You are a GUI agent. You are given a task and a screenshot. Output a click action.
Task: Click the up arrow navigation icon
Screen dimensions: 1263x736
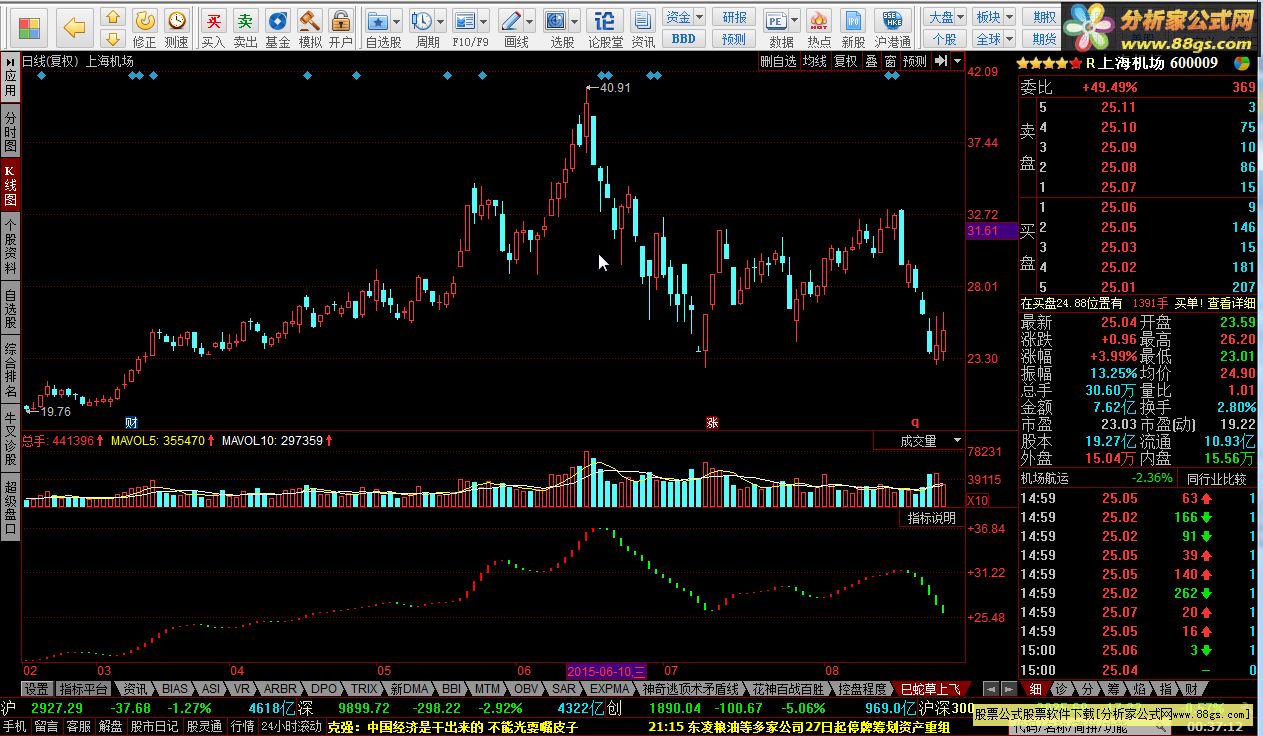(113, 17)
